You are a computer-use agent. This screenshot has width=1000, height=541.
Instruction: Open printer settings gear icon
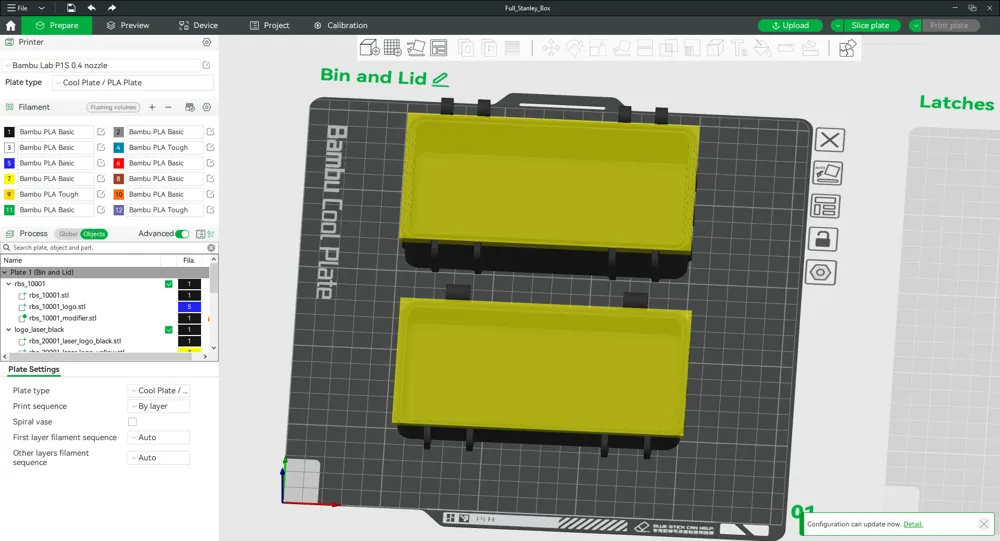207,42
